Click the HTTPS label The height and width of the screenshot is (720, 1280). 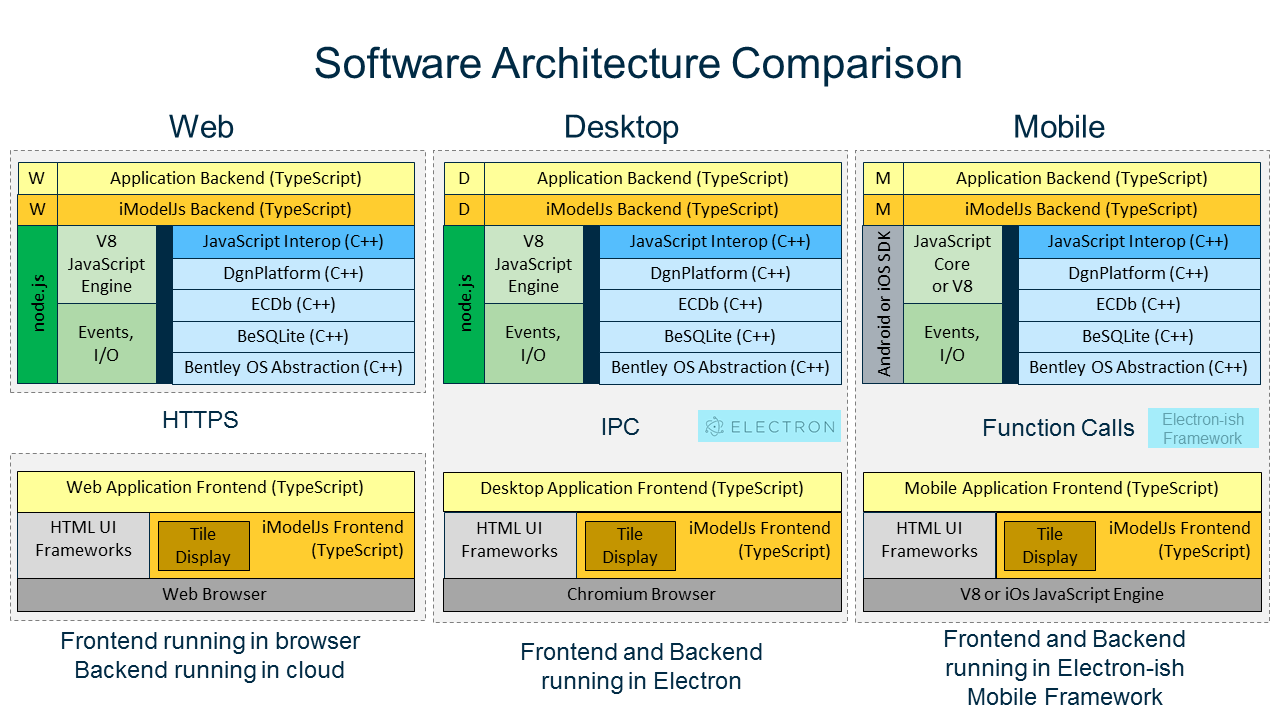click(x=200, y=420)
